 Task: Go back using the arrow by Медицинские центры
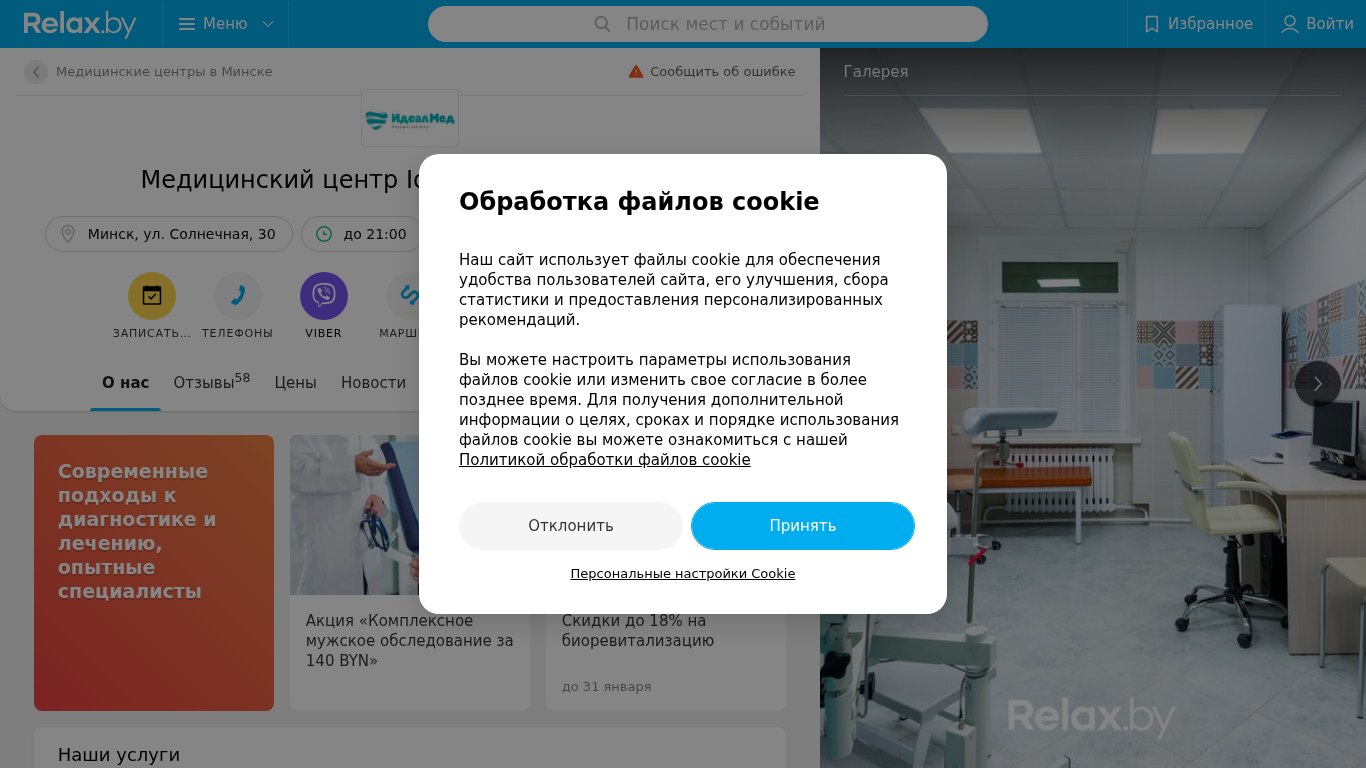coord(36,72)
